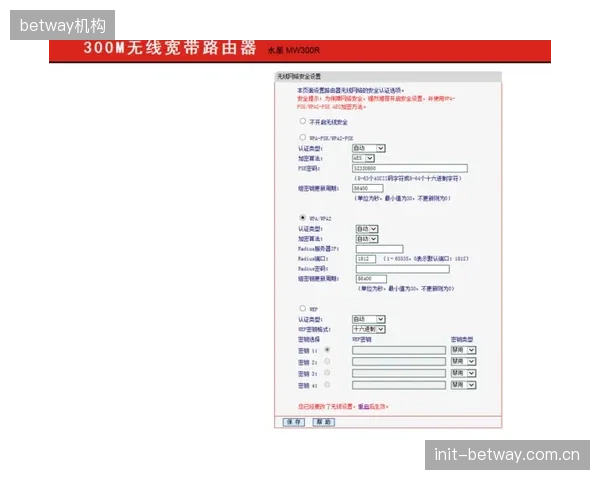Click the 300M无线宽带路由器 header text
Image resolution: width=600 pixels, height=480 pixels.
click(170, 48)
